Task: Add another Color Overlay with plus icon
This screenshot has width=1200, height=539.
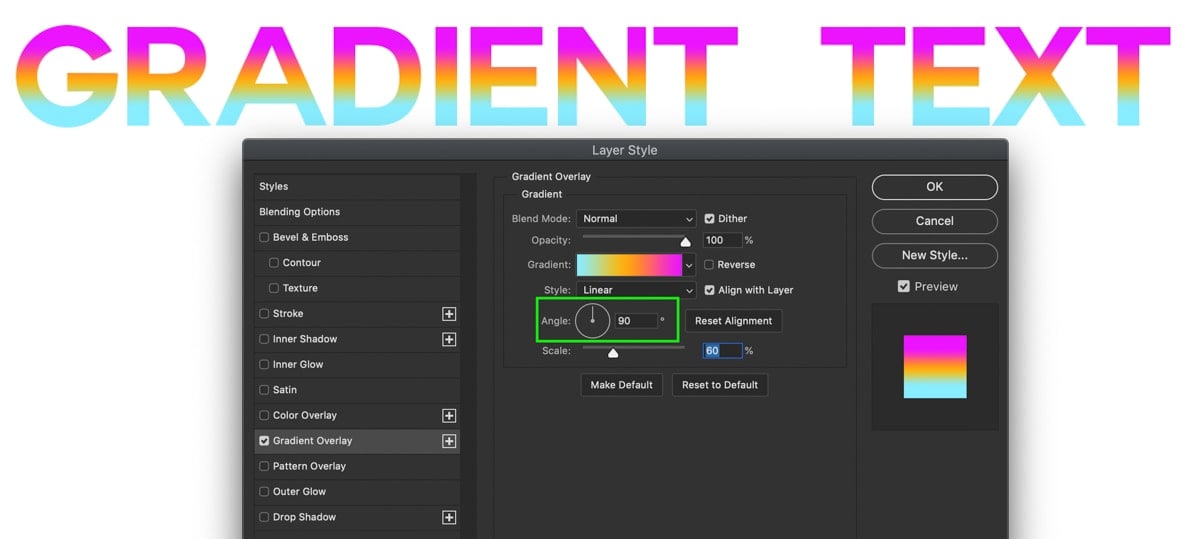Action: 449,415
